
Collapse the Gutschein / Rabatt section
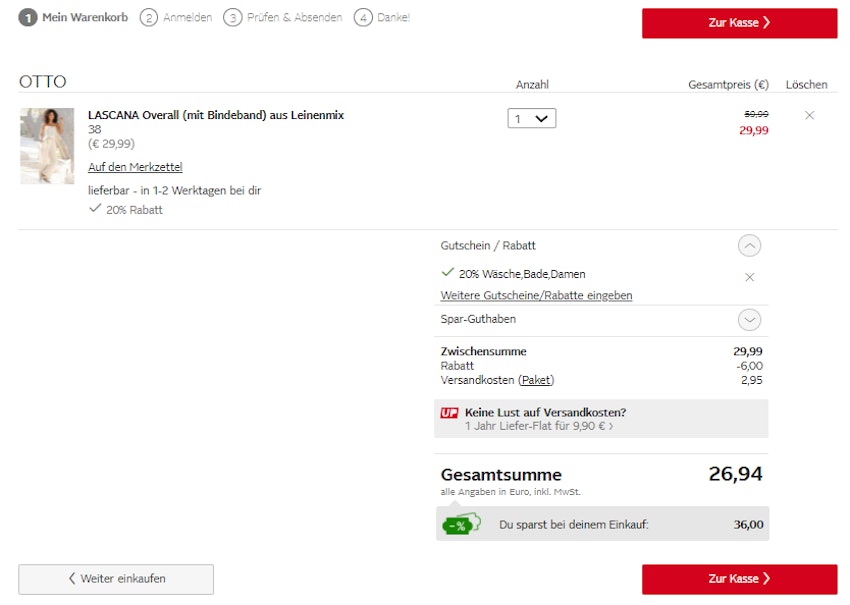coord(749,245)
